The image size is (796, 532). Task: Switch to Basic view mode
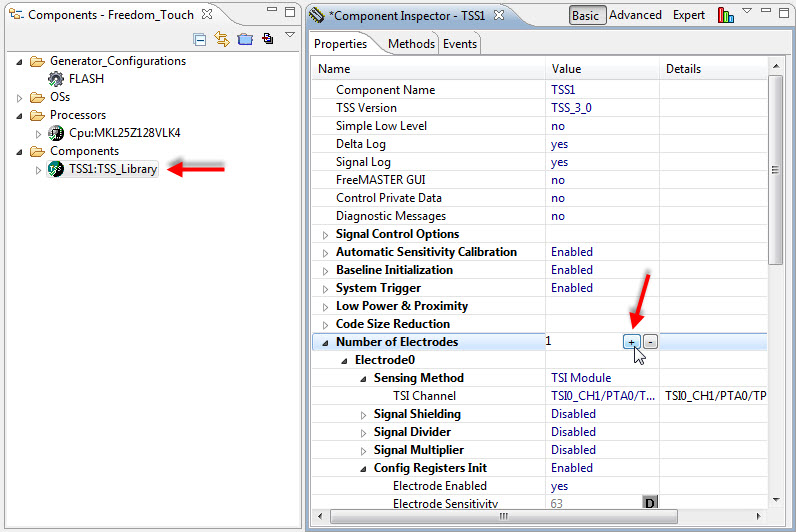[x=585, y=15]
